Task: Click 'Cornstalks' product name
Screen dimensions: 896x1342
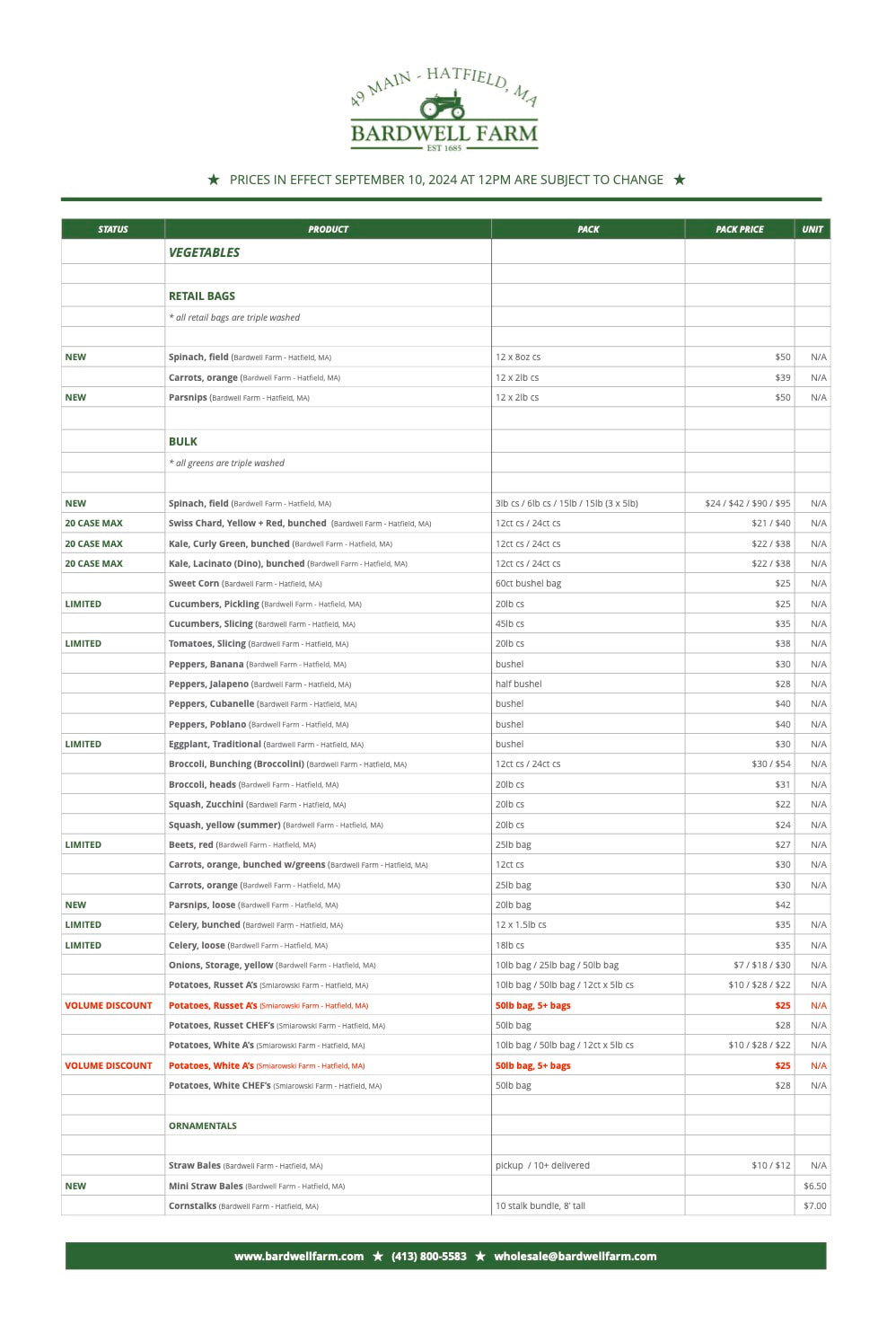Action: 193,1205
